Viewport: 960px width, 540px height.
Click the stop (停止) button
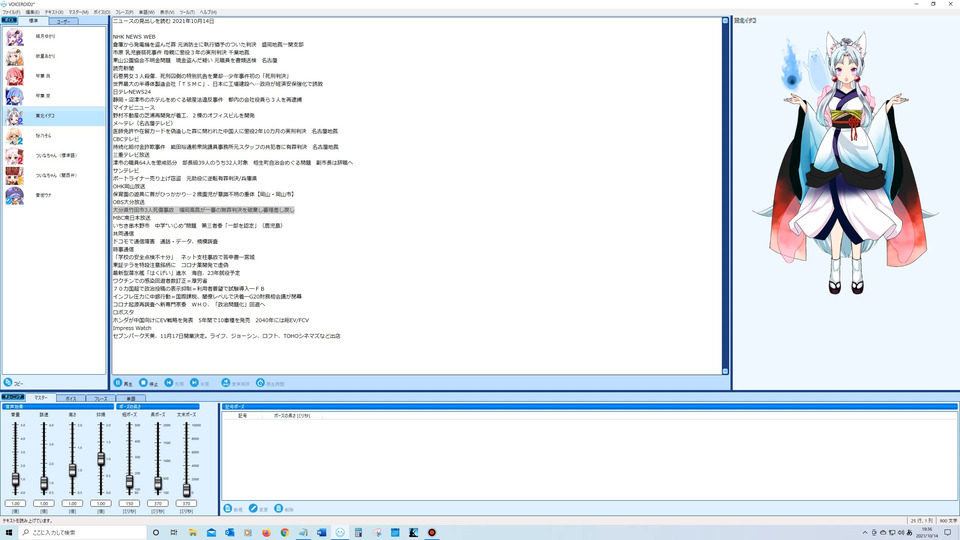pyautogui.click(x=149, y=383)
